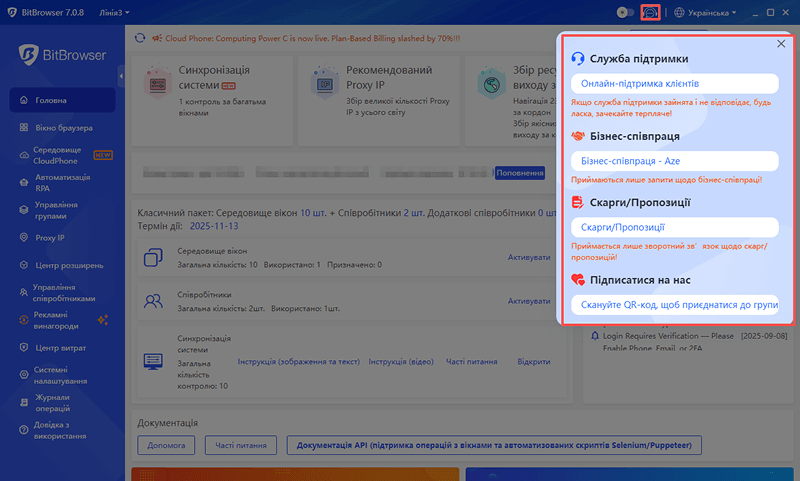Open Журнали операцій logs icon
The width and height of the screenshot is (800, 481).
(x=26, y=403)
